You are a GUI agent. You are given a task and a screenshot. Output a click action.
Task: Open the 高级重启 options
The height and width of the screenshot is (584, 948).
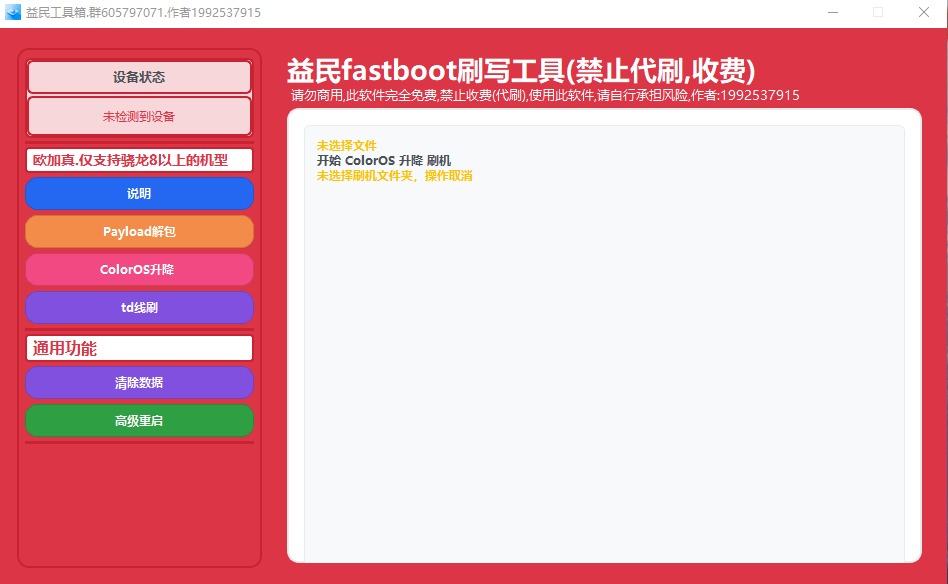(x=139, y=421)
